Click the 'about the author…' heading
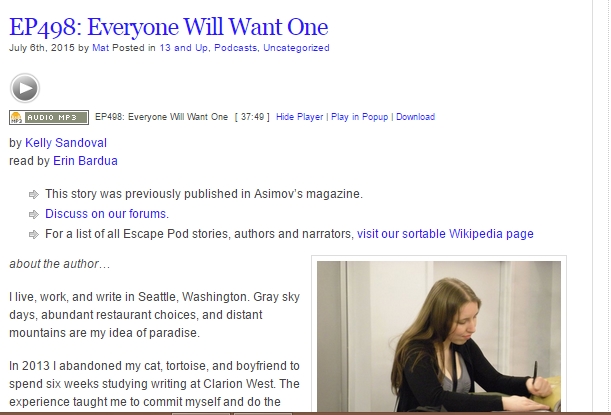The height and width of the screenshot is (415, 611). point(60,264)
